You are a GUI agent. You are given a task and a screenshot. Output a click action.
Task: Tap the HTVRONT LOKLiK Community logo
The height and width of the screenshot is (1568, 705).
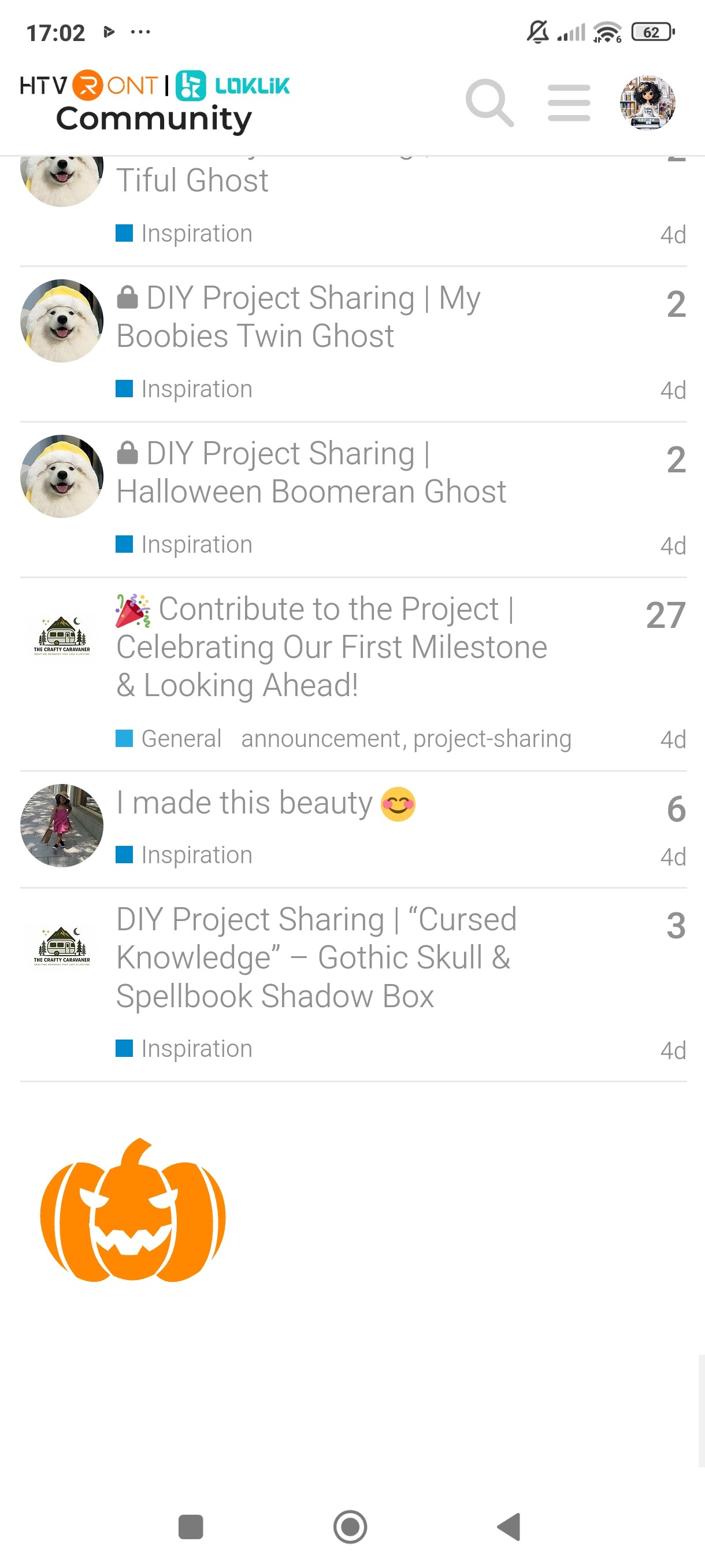(x=154, y=102)
